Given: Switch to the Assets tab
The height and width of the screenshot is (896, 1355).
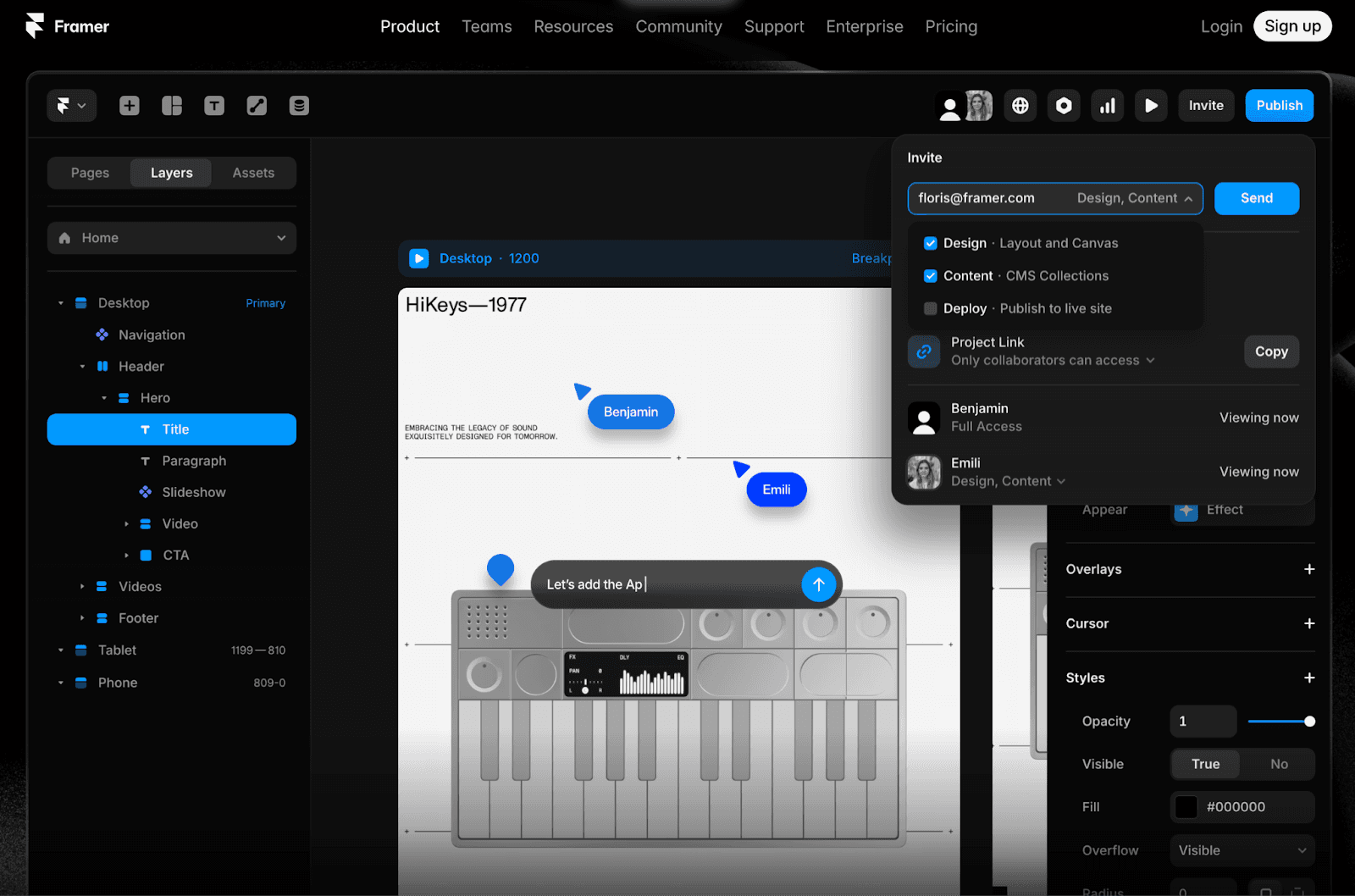Looking at the screenshot, I should [x=253, y=173].
